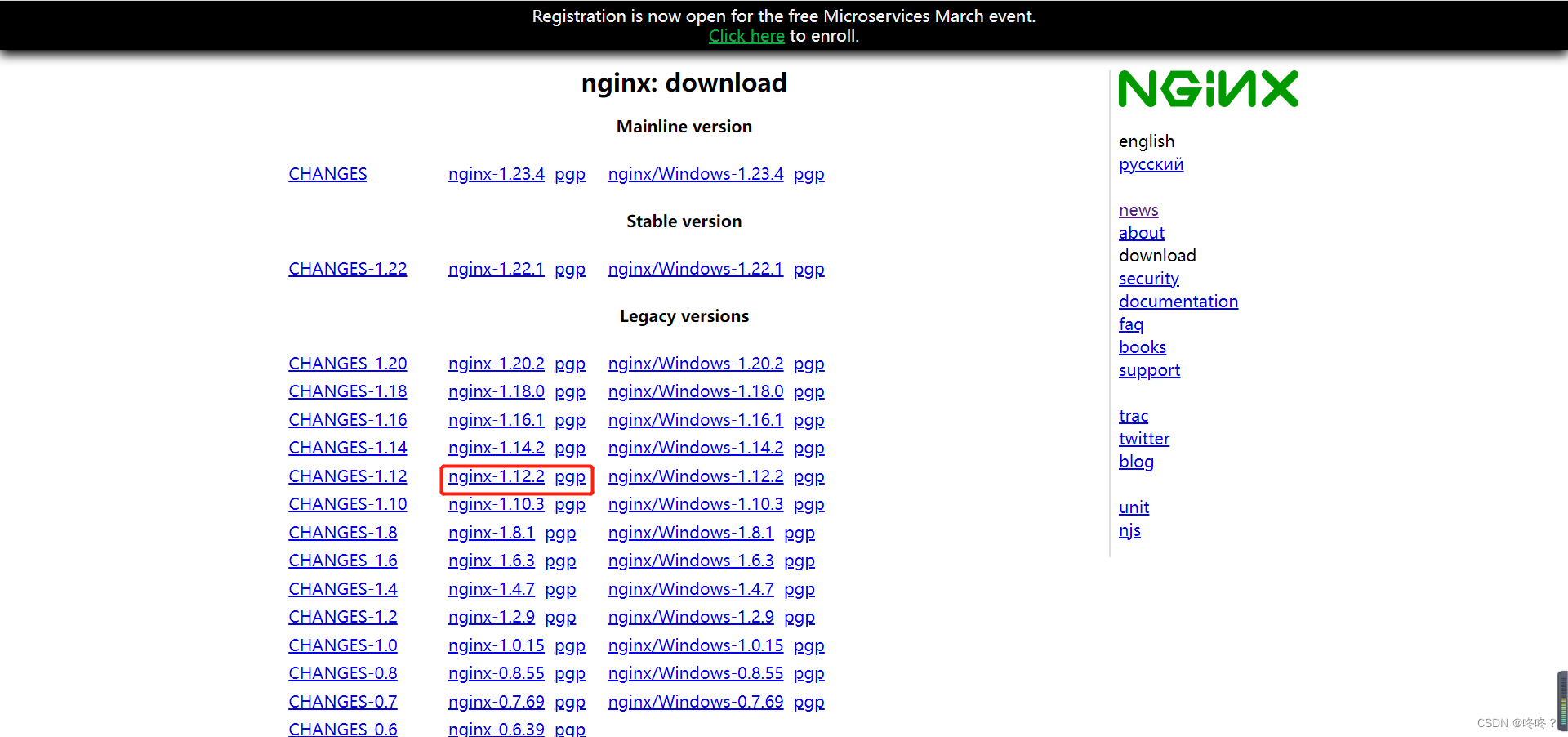Download nginx/Windows-0.7.69
This screenshot has width=1568, height=737.
coord(695,702)
